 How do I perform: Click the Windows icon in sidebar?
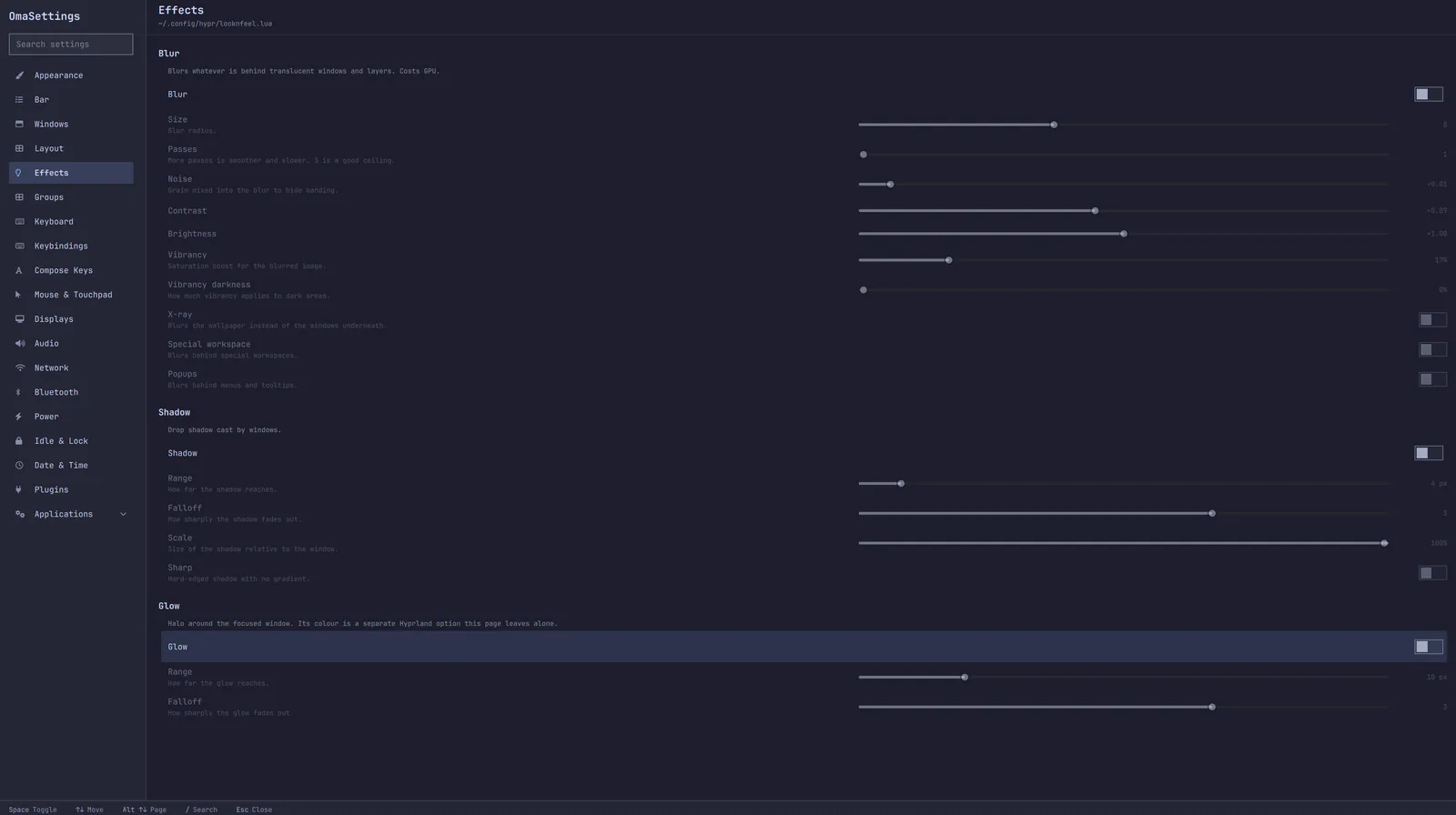(19, 124)
